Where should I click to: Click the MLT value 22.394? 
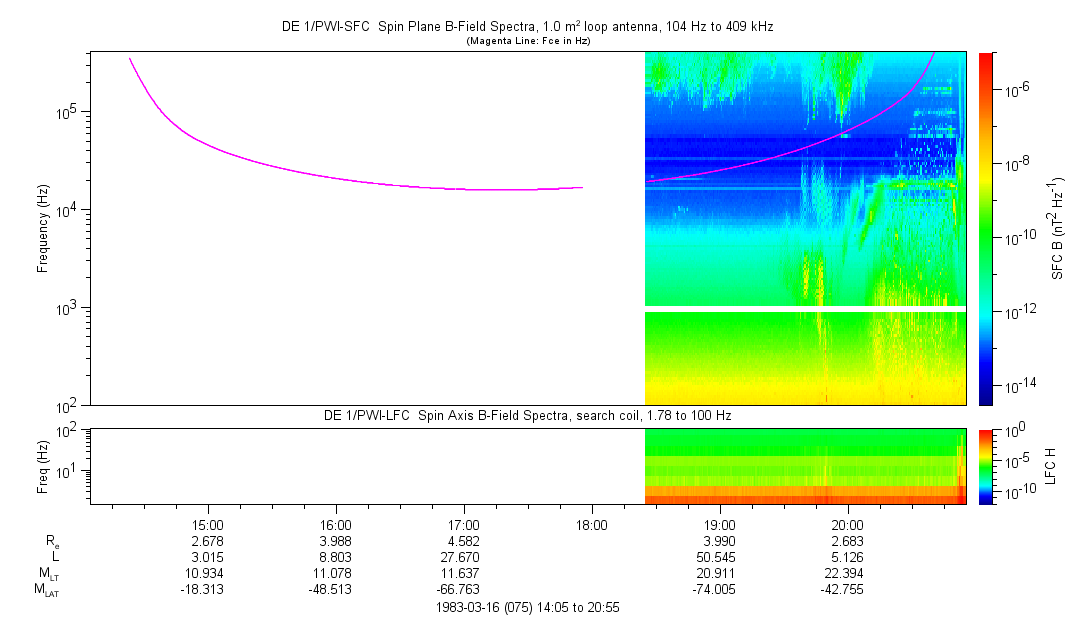847,573
